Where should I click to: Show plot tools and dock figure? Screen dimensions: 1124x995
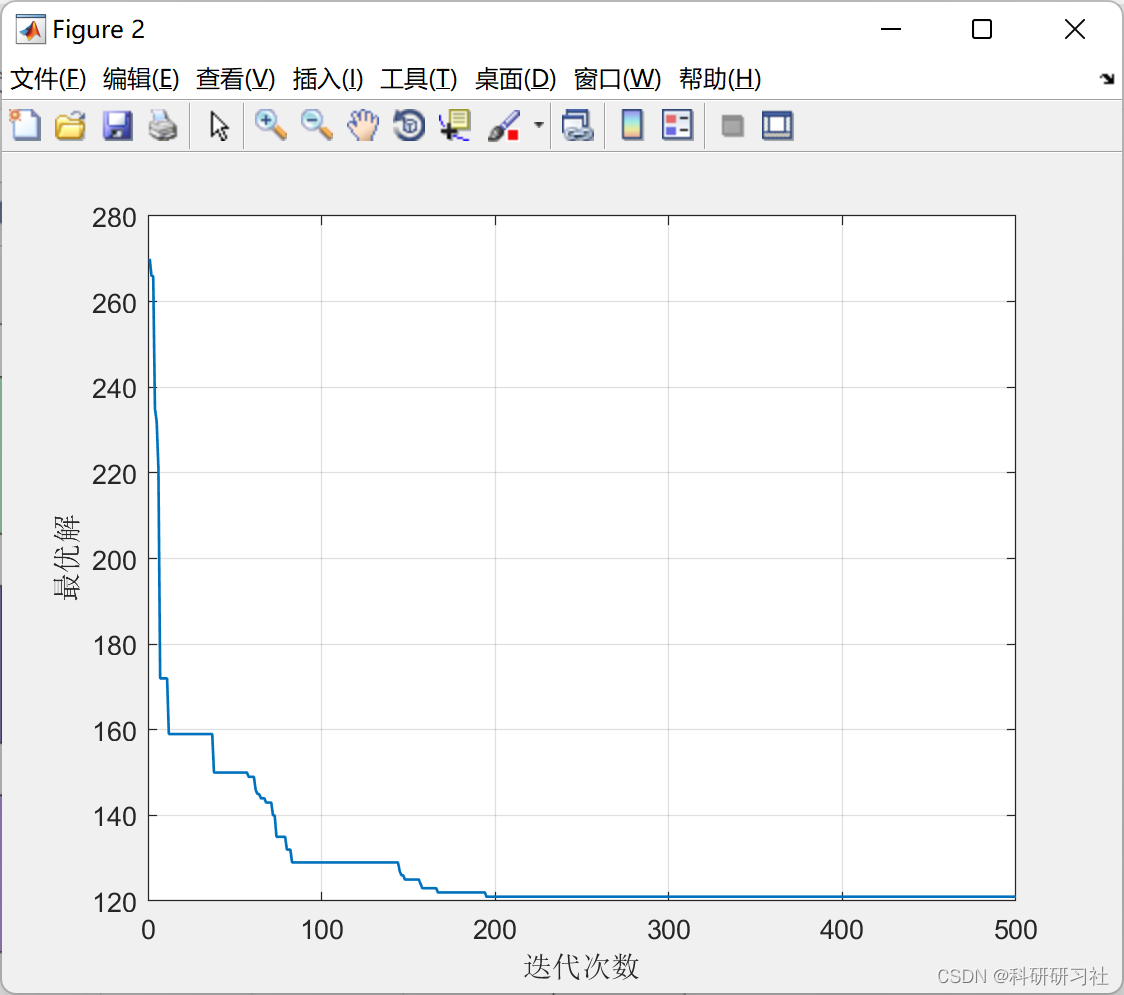coord(777,125)
